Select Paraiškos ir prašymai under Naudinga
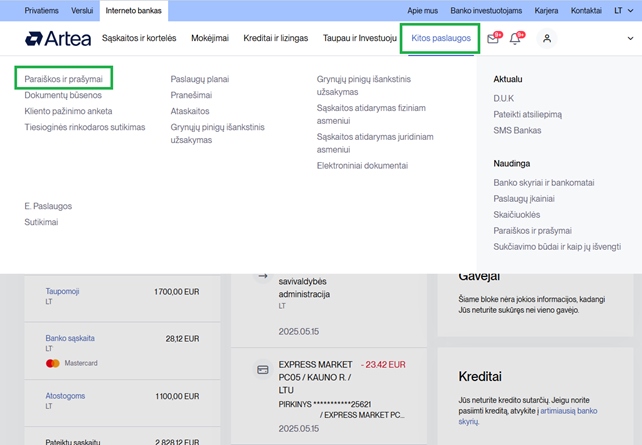 (x=532, y=230)
